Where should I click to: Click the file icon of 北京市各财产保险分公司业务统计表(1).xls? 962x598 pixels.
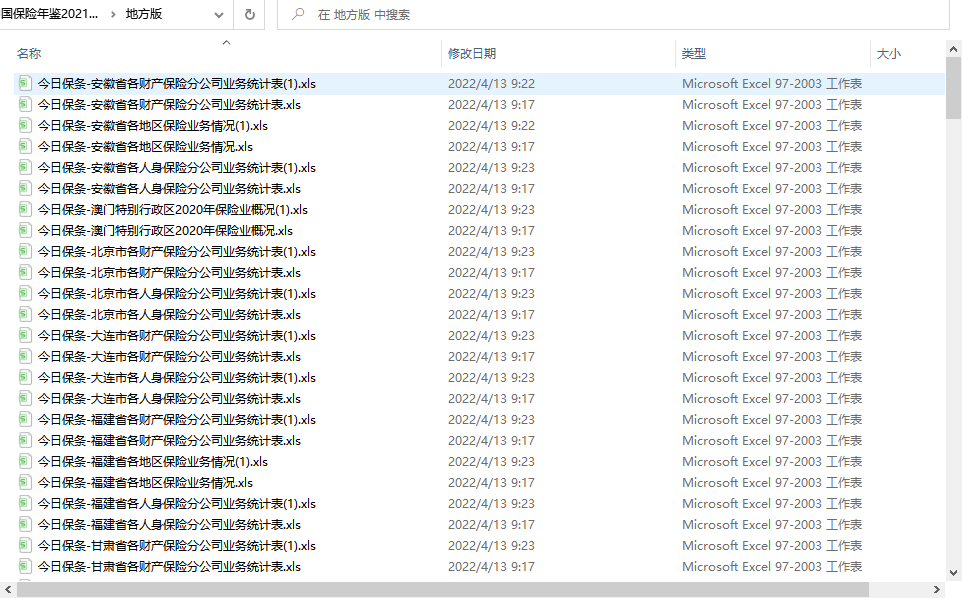point(25,251)
